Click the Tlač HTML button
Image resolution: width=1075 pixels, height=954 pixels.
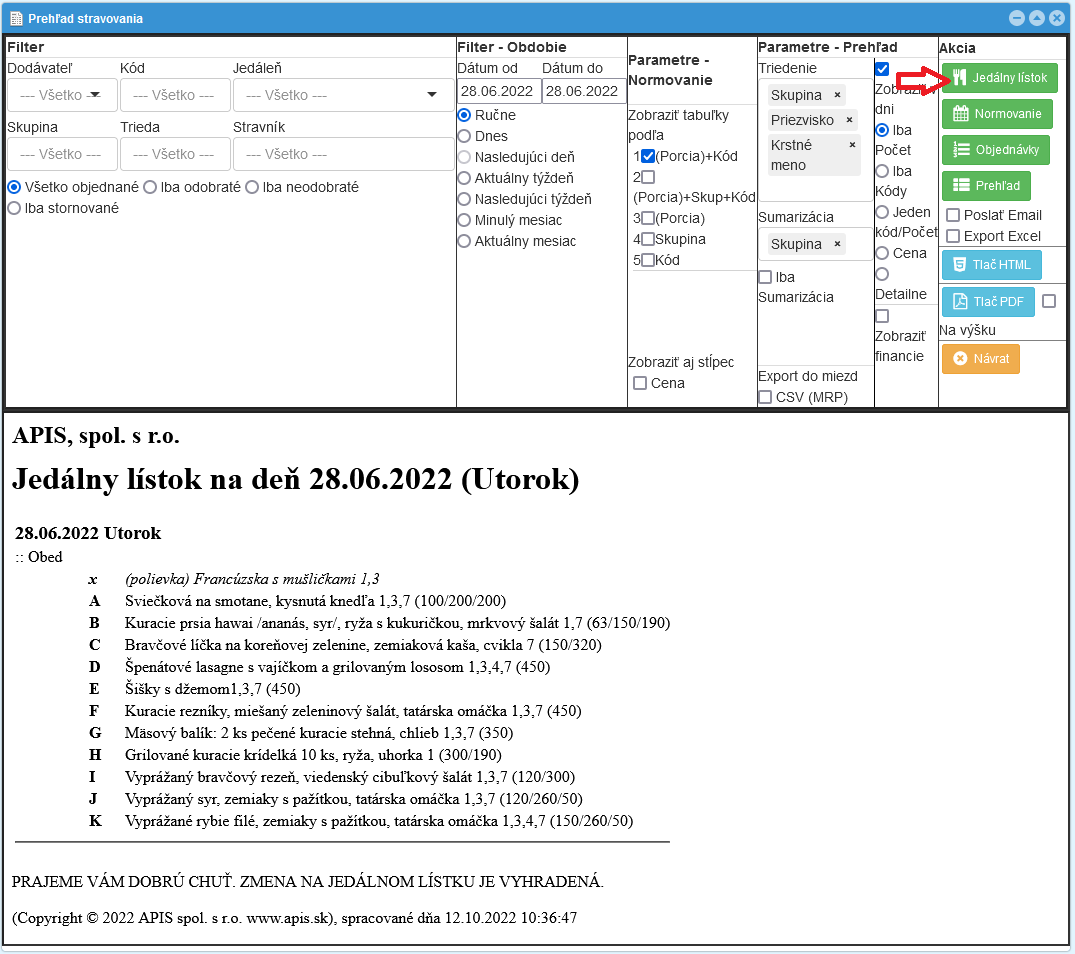pos(992,265)
